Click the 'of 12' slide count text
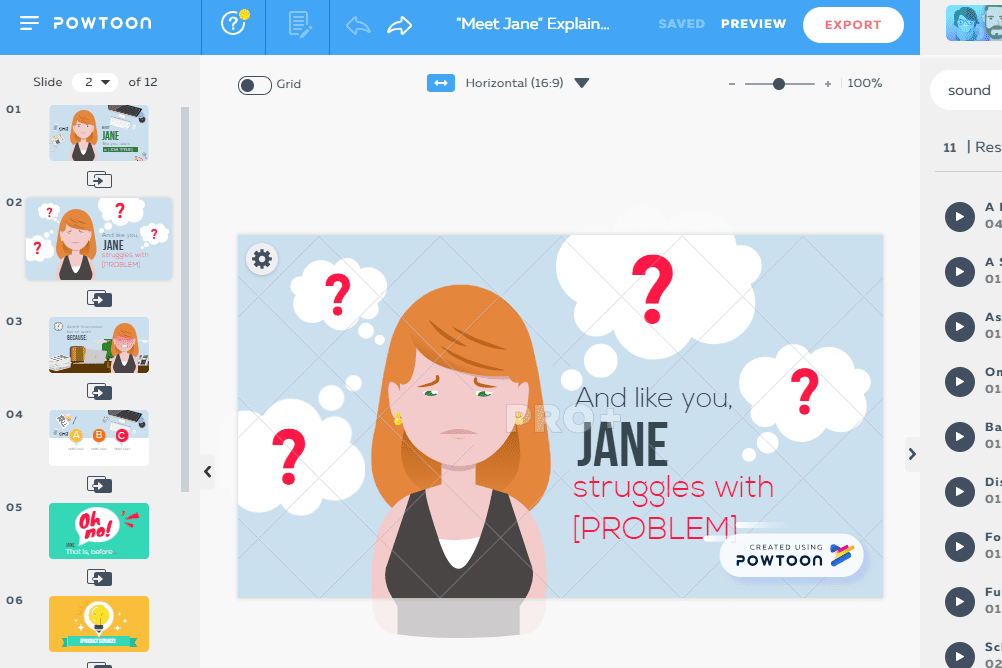Viewport: 1002px width, 668px height. 143,82
